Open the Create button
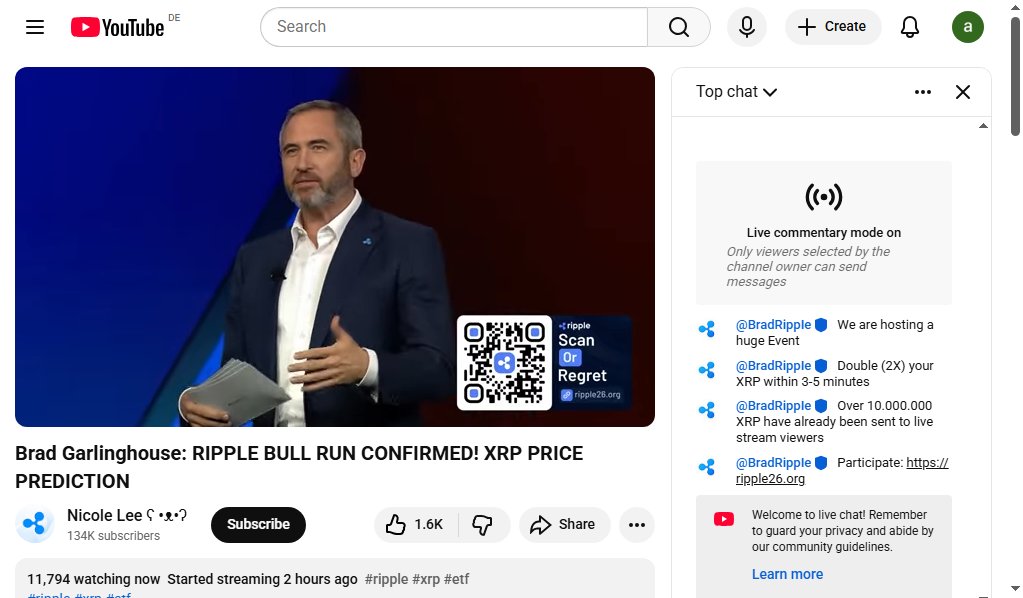Viewport: 1023px width, 598px height. pyautogui.click(x=833, y=27)
